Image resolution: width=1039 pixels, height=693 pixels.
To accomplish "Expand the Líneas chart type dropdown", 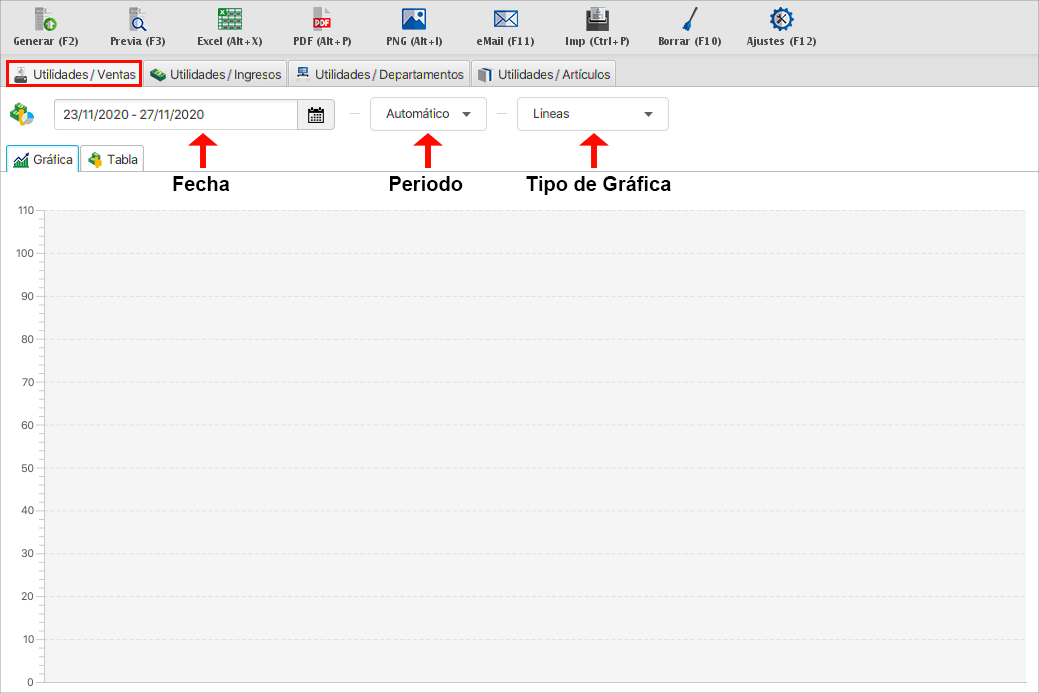I will click(592, 114).
